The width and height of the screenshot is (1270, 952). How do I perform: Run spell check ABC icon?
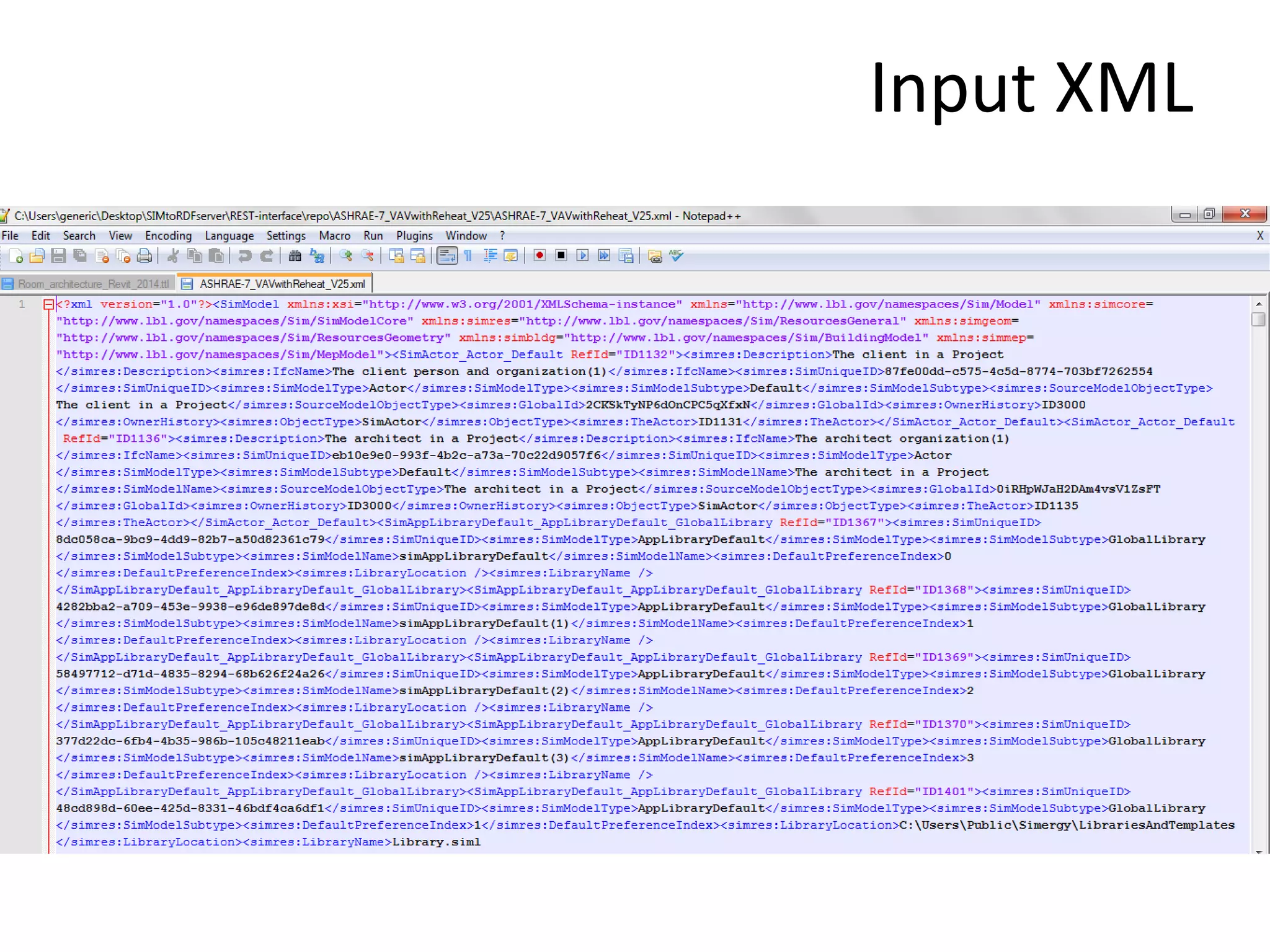pos(676,255)
